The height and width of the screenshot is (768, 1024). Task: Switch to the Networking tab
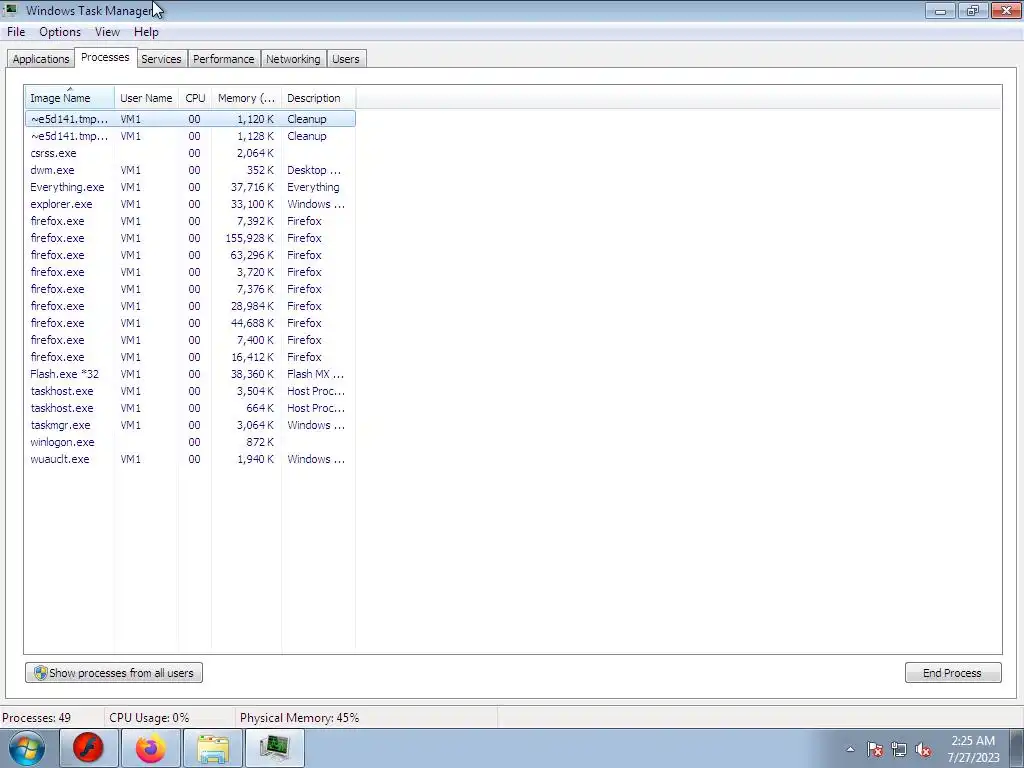tap(293, 59)
